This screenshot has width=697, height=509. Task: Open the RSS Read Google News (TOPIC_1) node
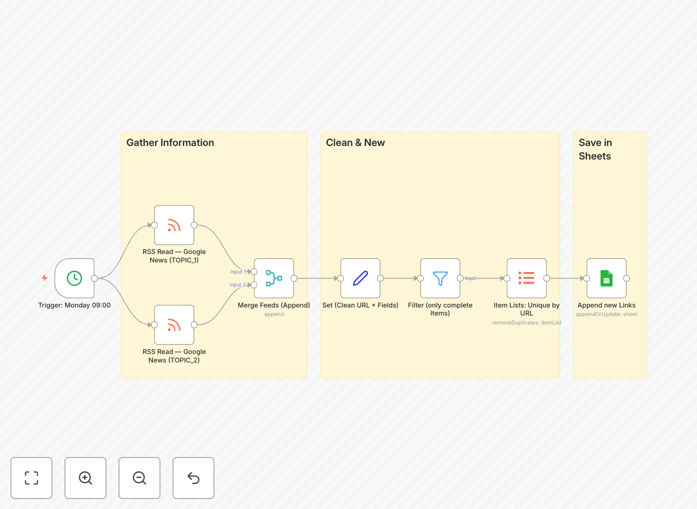(x=174, y=225)
